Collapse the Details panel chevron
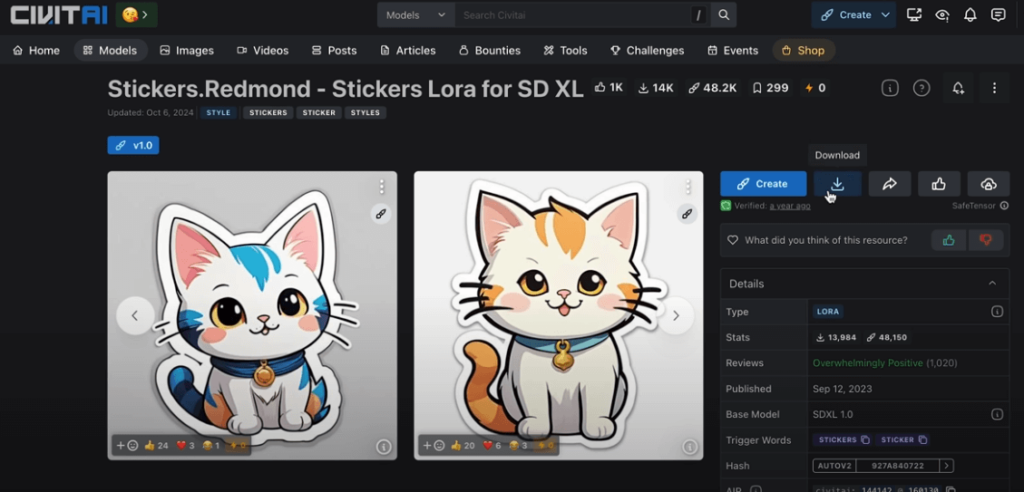This screenshot has width=1024, height=492. [x=992, y=284]
